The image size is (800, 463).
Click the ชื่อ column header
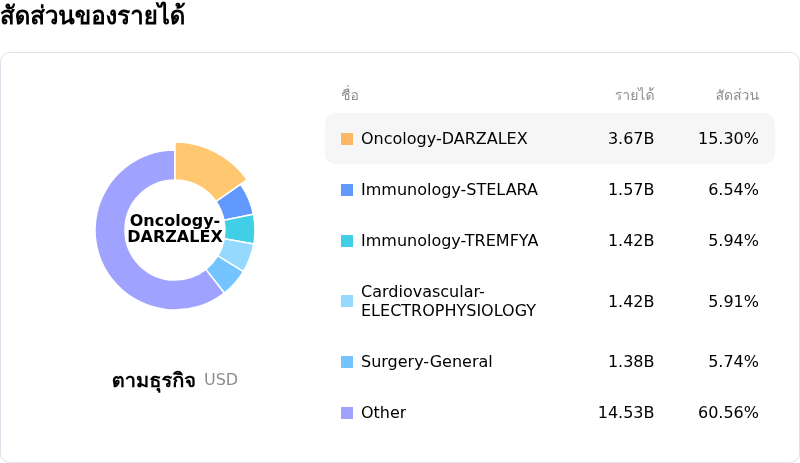(350, 96)
